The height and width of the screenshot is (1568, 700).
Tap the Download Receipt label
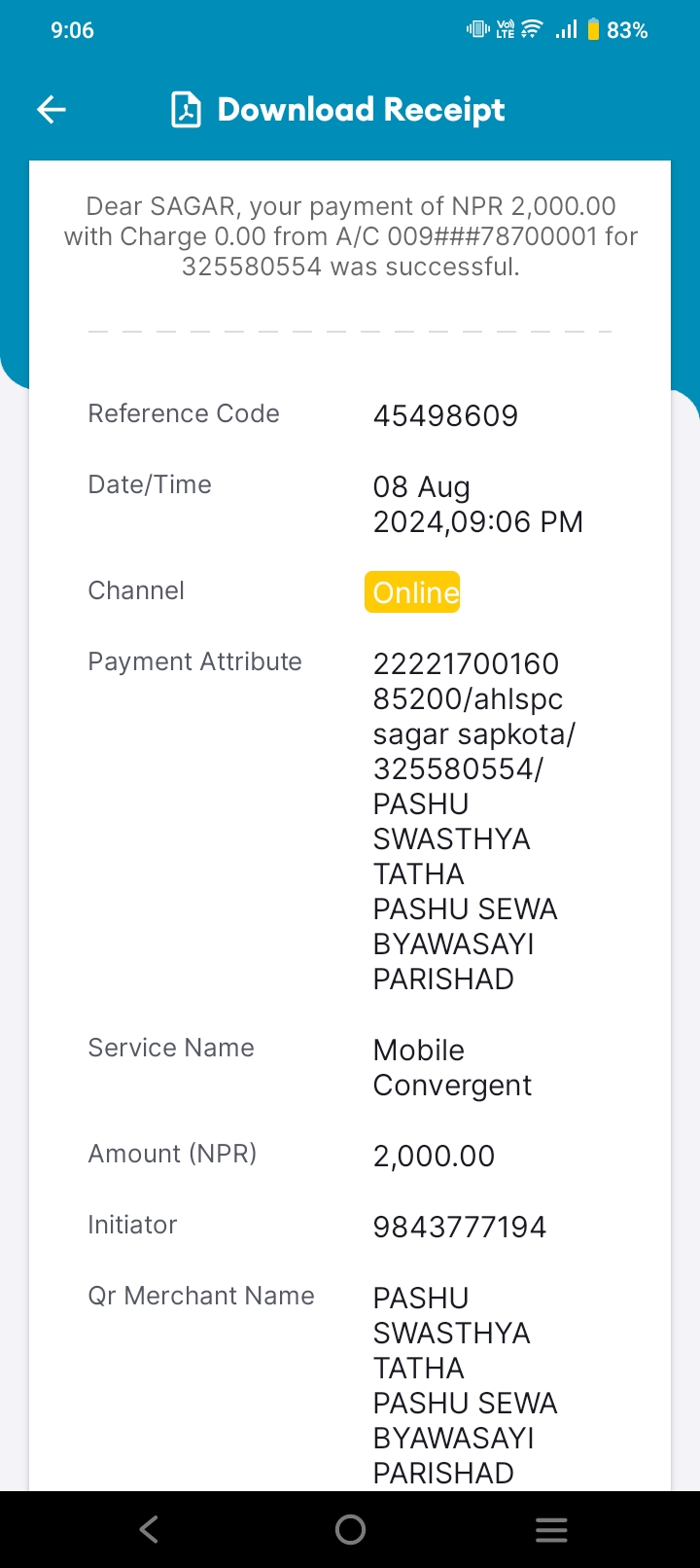pyautogui.click(x=361, y=110)
